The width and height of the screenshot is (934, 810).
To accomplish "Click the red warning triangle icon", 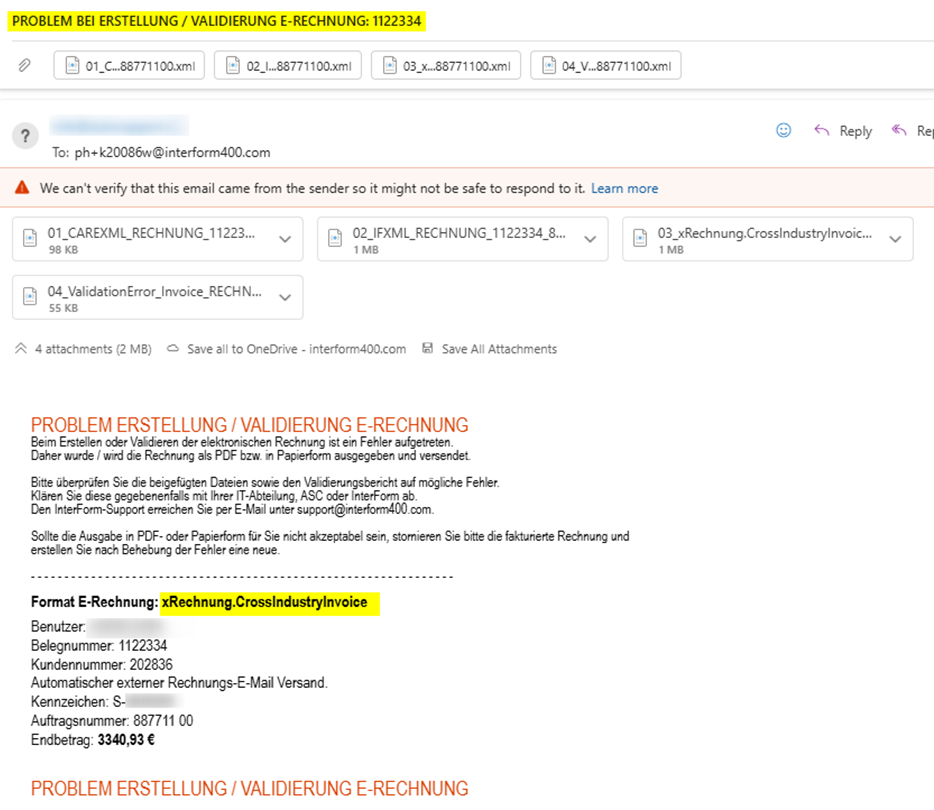I will coord(22,188).
